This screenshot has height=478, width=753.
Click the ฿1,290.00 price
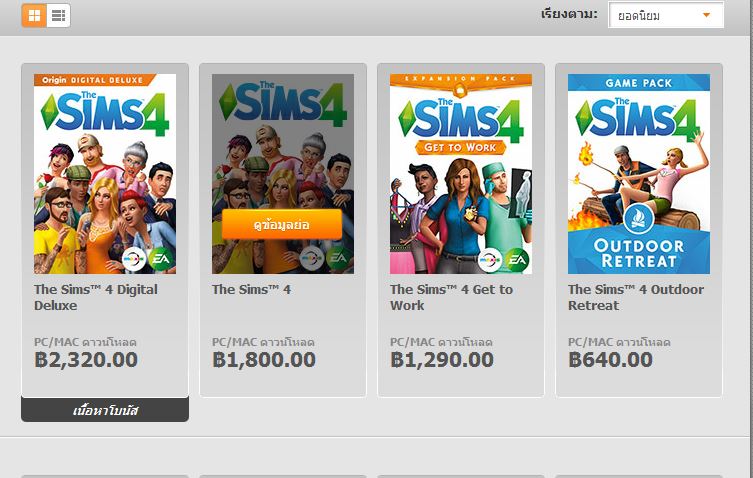click(x=442, y=360)
